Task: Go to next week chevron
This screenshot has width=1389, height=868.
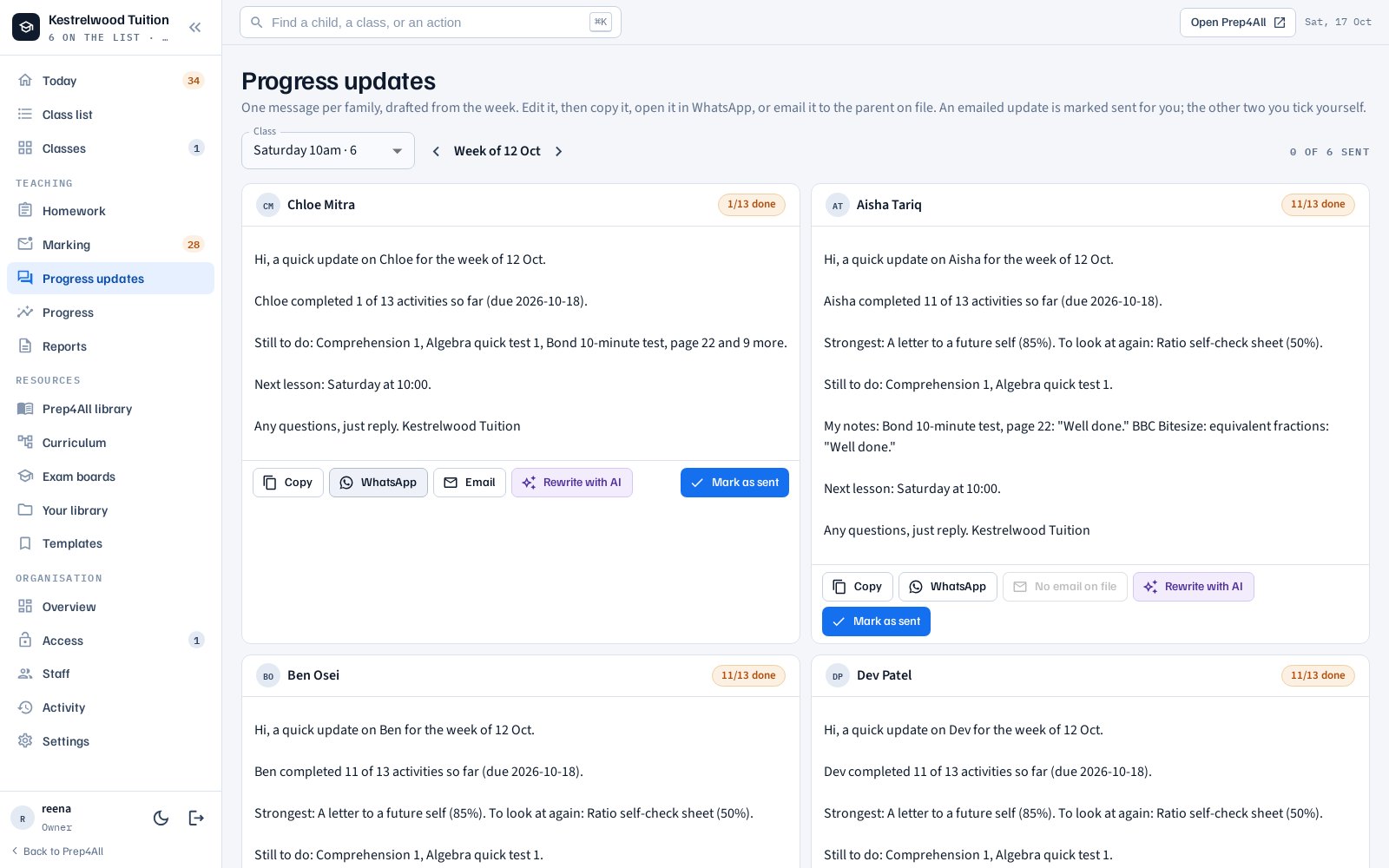Action: click(x=559, y=151)
